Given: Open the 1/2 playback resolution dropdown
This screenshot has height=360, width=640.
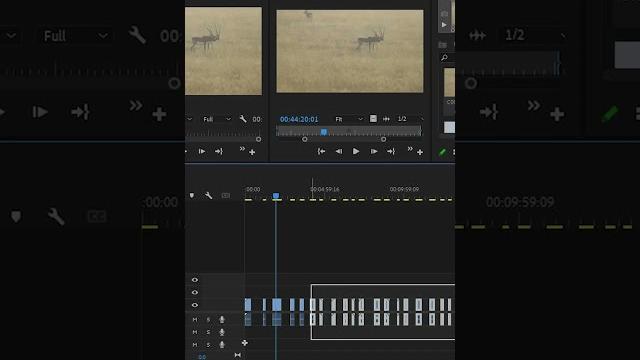Looking at the screenshot, I should coord(410,119).
